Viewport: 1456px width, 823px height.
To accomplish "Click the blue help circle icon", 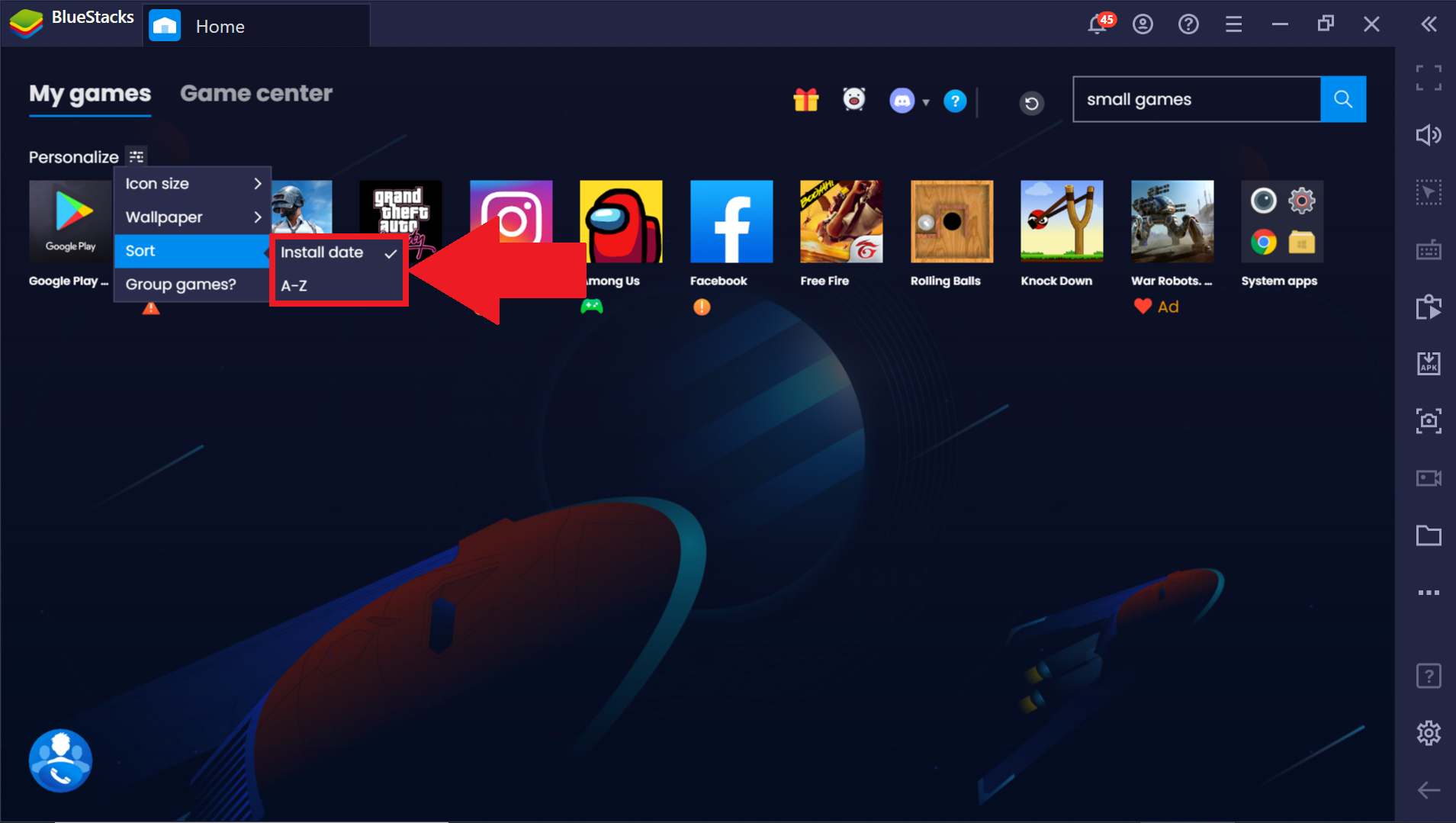I will (955, 101).
